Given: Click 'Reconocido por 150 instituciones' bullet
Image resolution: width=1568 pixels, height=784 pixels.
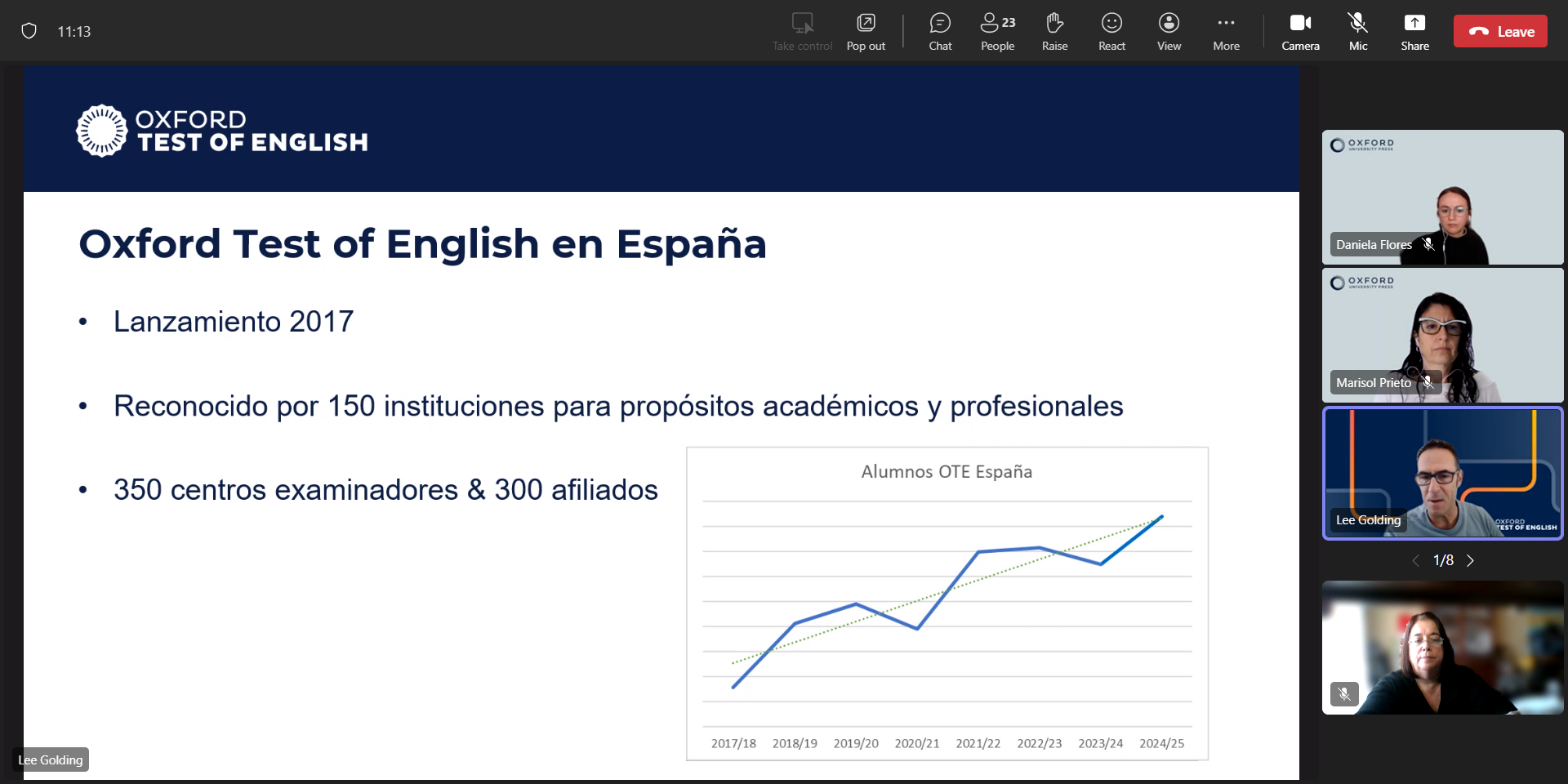Looking at the screenshot, I should click(618, 406).
